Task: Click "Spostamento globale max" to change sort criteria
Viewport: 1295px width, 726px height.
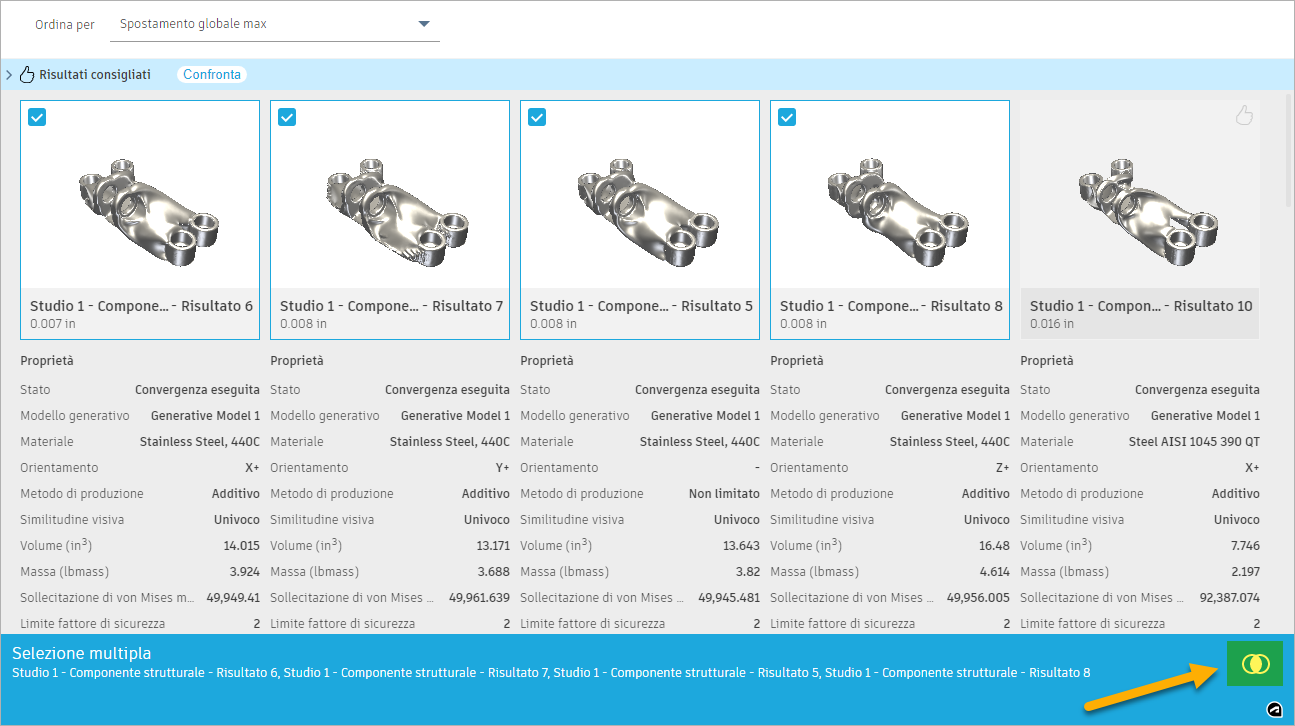Action: point(193,22)
